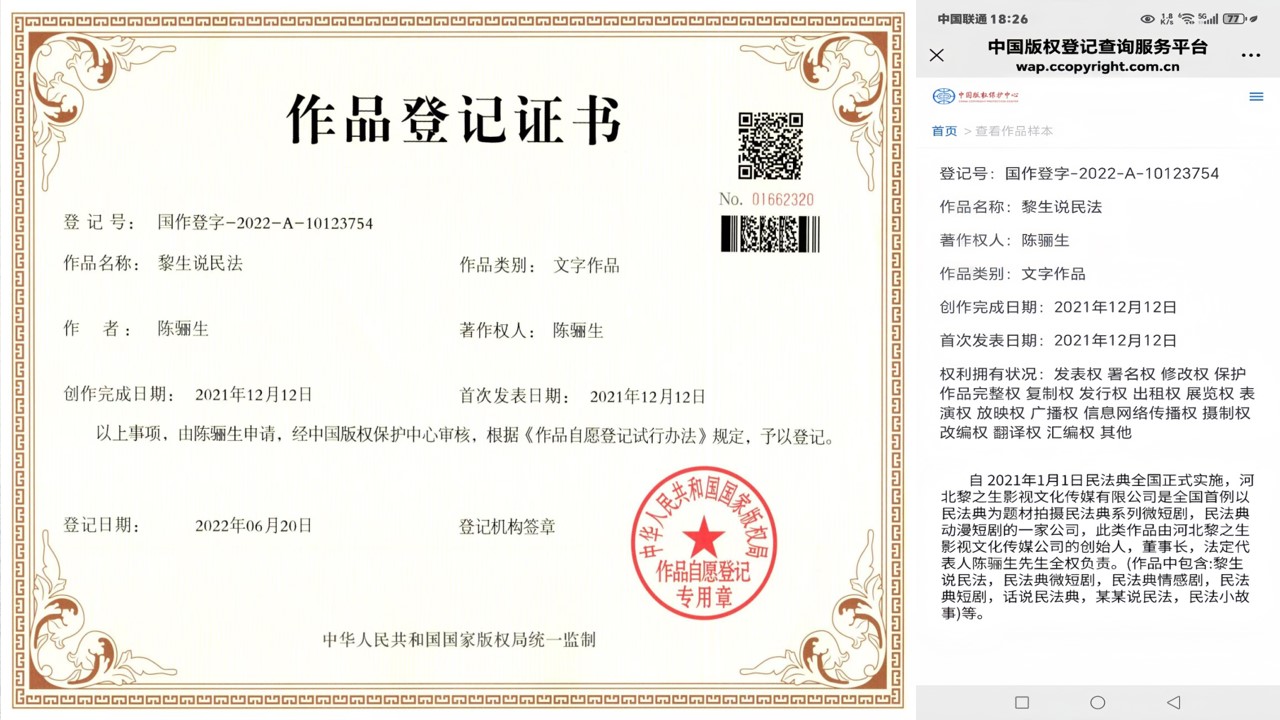This screenshot has height=720, width=1280.
Task: Click the QR code on the certificate
Action: coord(770,146)
